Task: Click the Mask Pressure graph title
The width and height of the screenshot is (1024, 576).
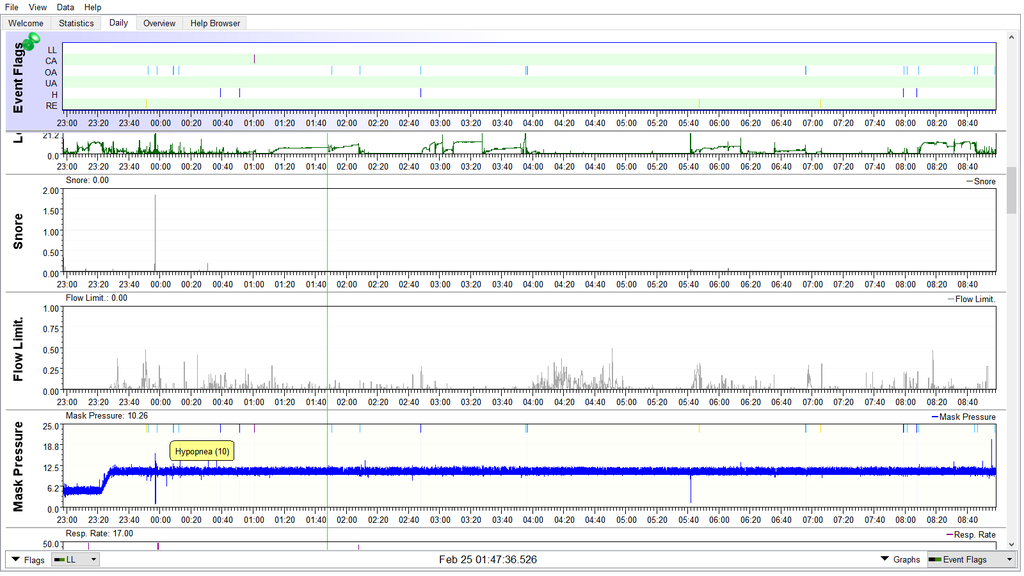Action: pyautogui.click(x=18, y=466)
